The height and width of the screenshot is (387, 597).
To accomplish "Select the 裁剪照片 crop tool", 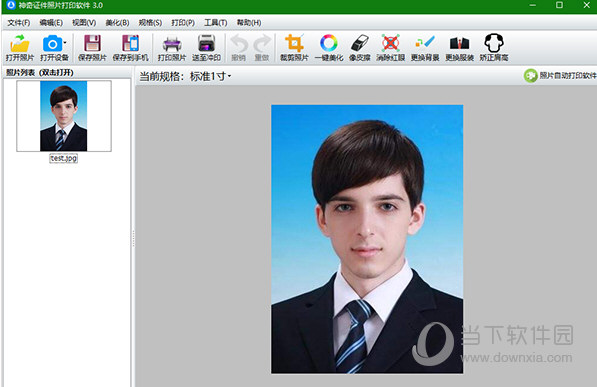I will tap(294, 43).
